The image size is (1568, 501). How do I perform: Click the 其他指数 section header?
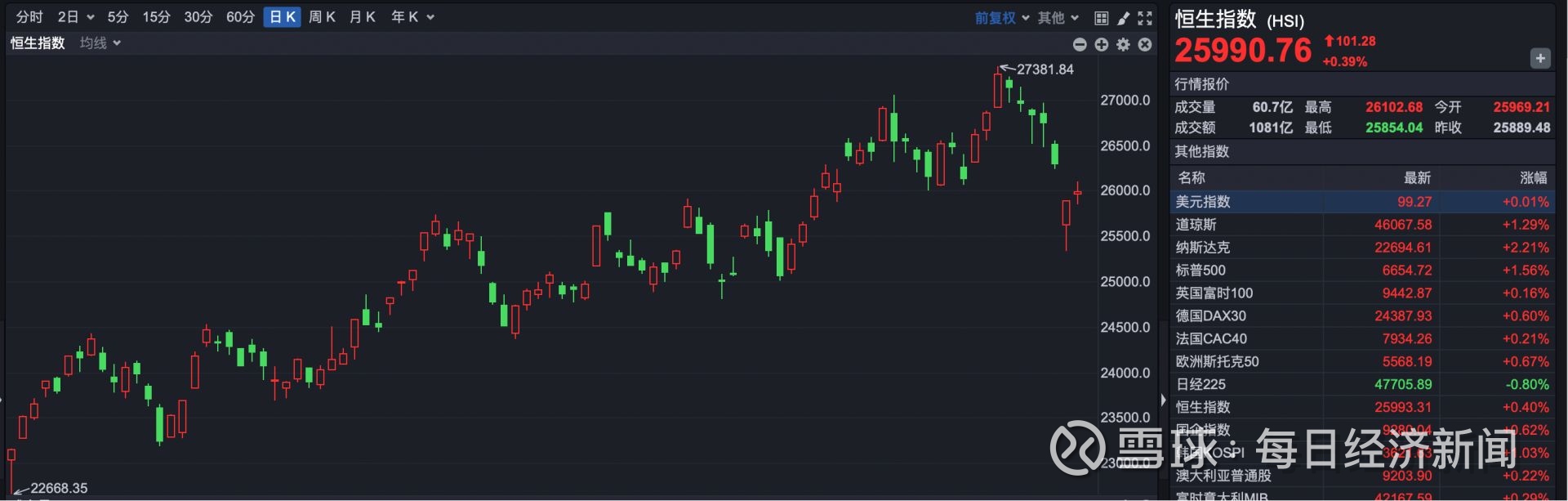1201,151
